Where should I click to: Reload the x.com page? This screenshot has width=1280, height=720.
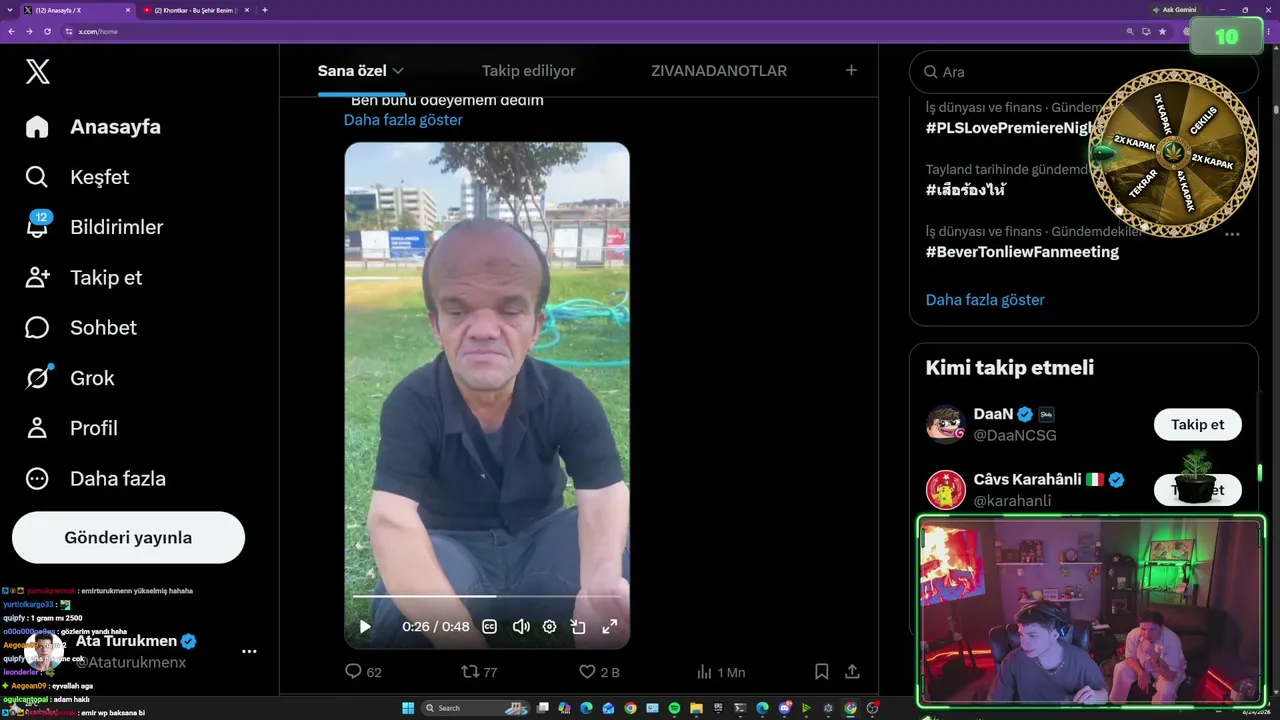click(x=47, y=31)
